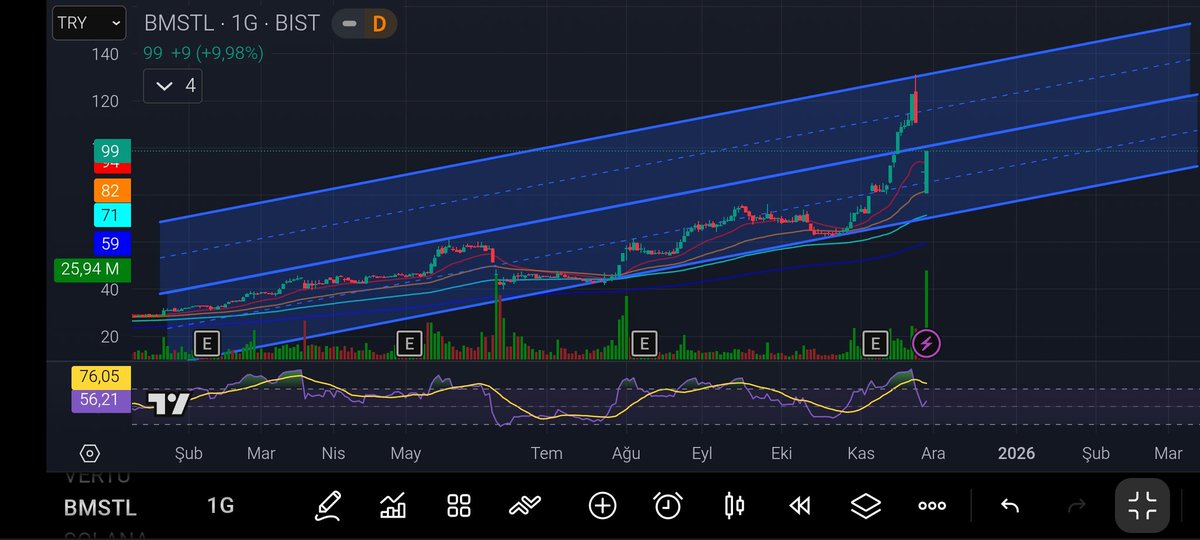Open the three-dots more menu

click(x=932, y=506)
